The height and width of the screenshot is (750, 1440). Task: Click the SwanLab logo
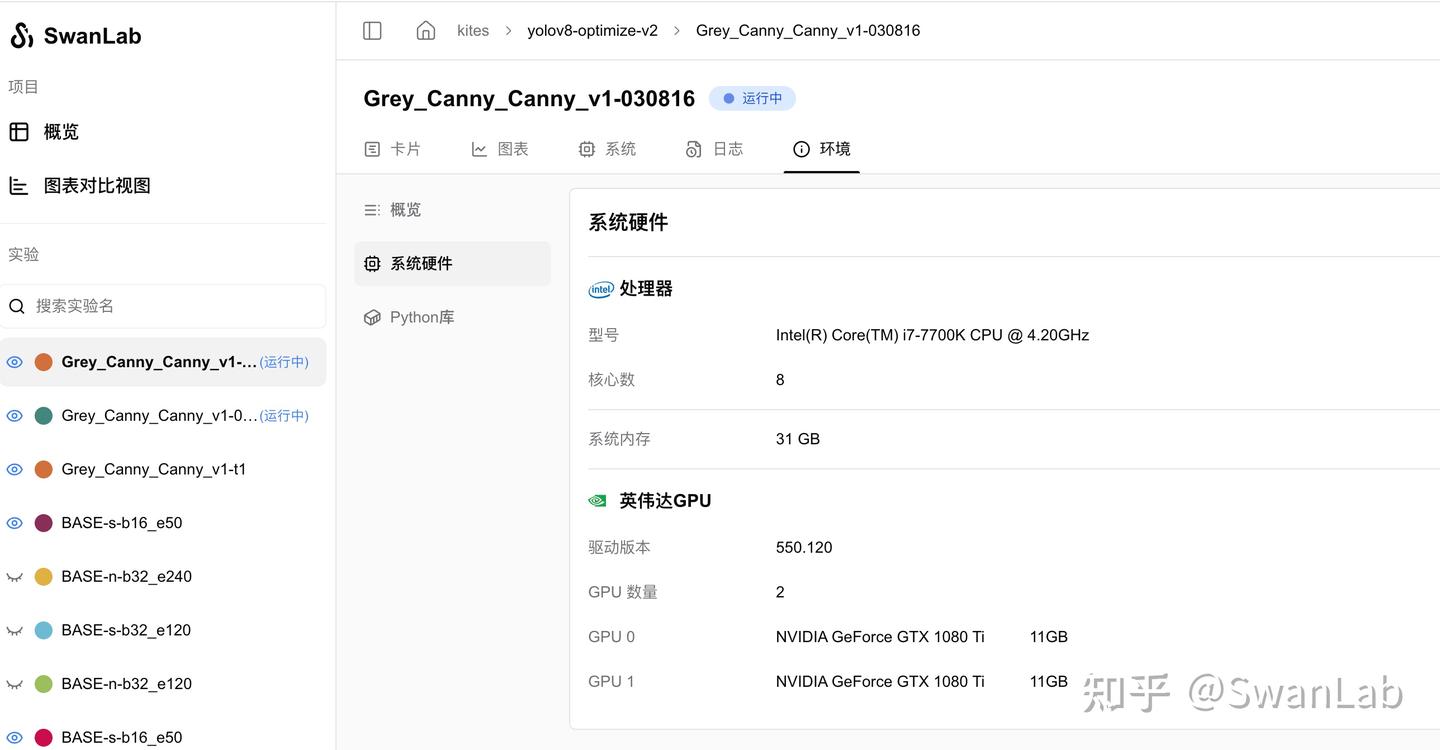click(x=75, y=36)
